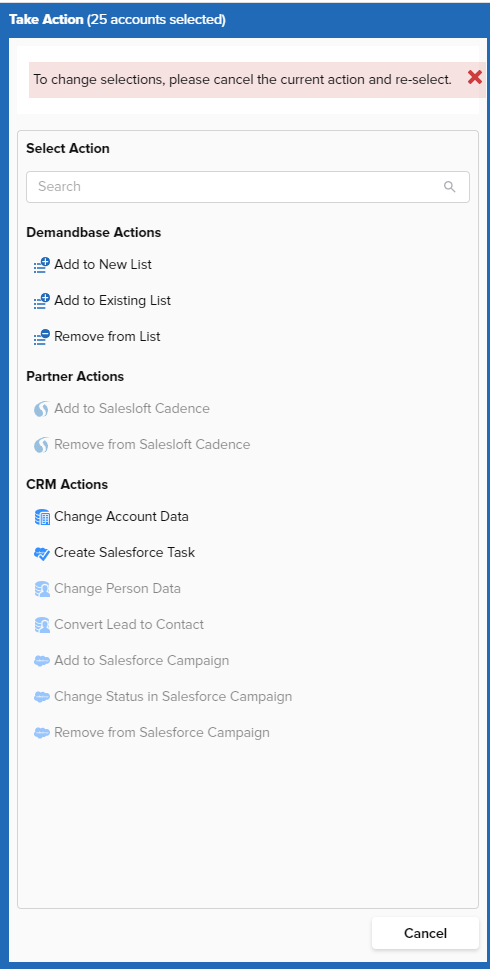Click Convert Lead to Contact option
Viewport: 490px width, 969px height.
click(129, 625)
